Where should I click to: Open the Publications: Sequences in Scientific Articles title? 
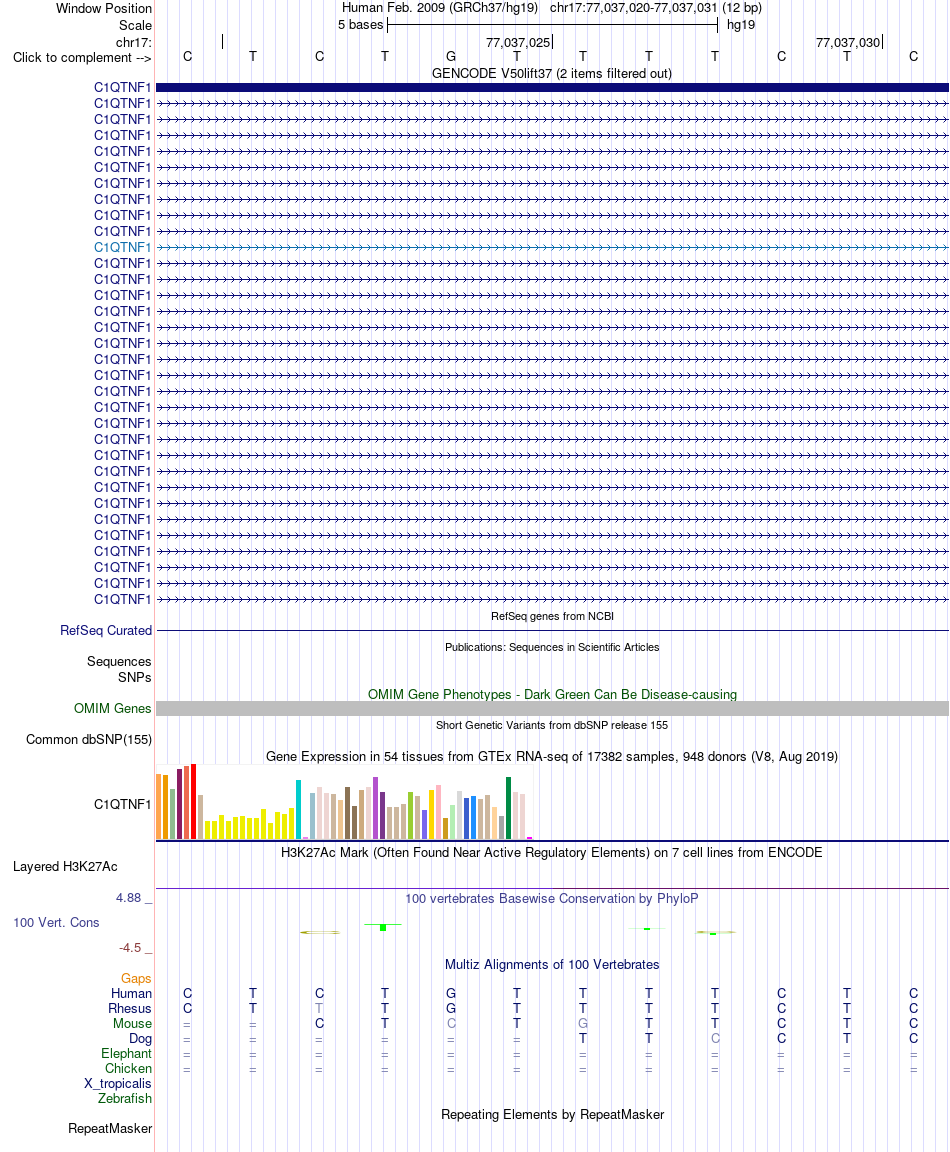click(552, 647)
